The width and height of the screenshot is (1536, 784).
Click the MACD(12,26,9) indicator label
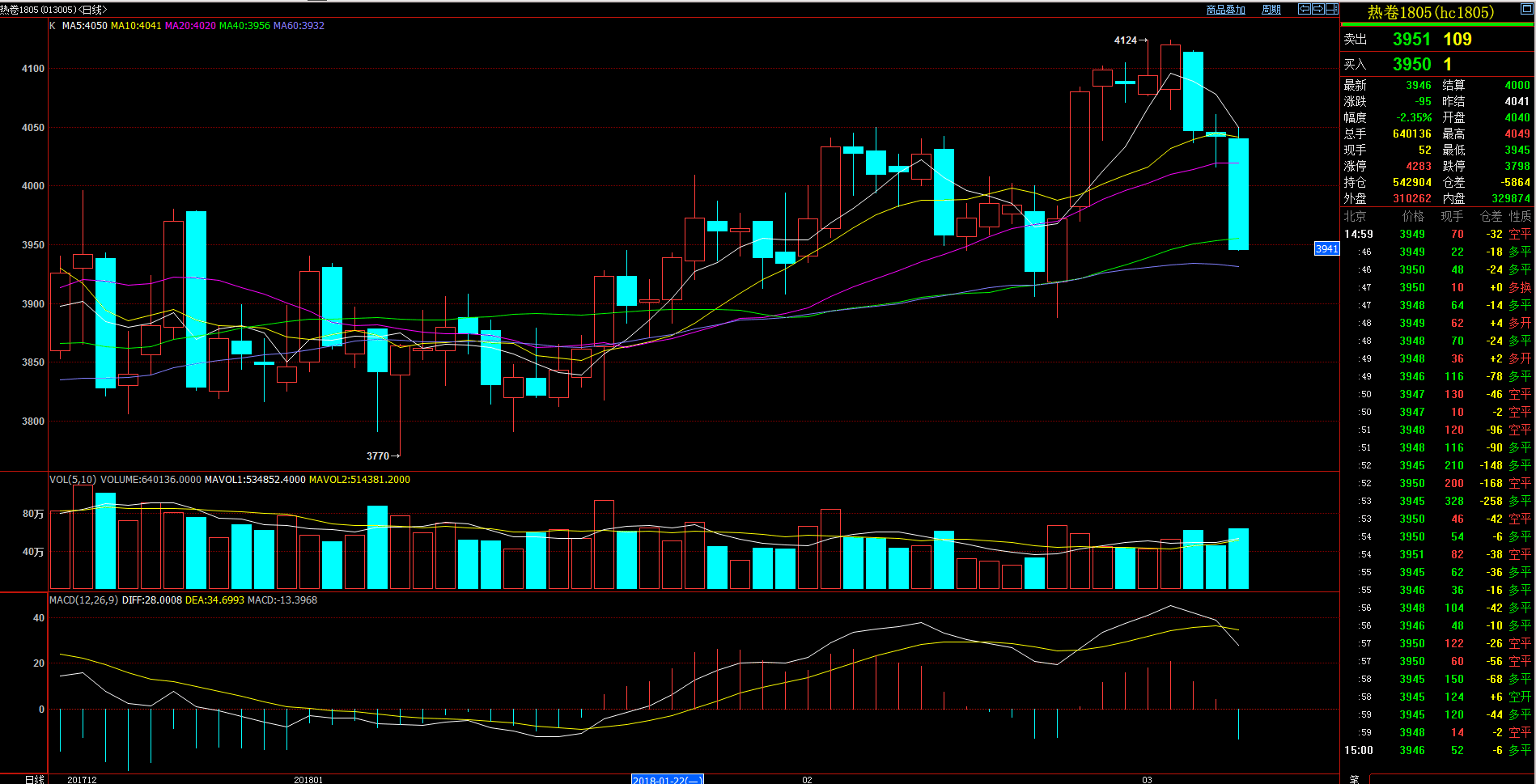[x=83, y=600]
